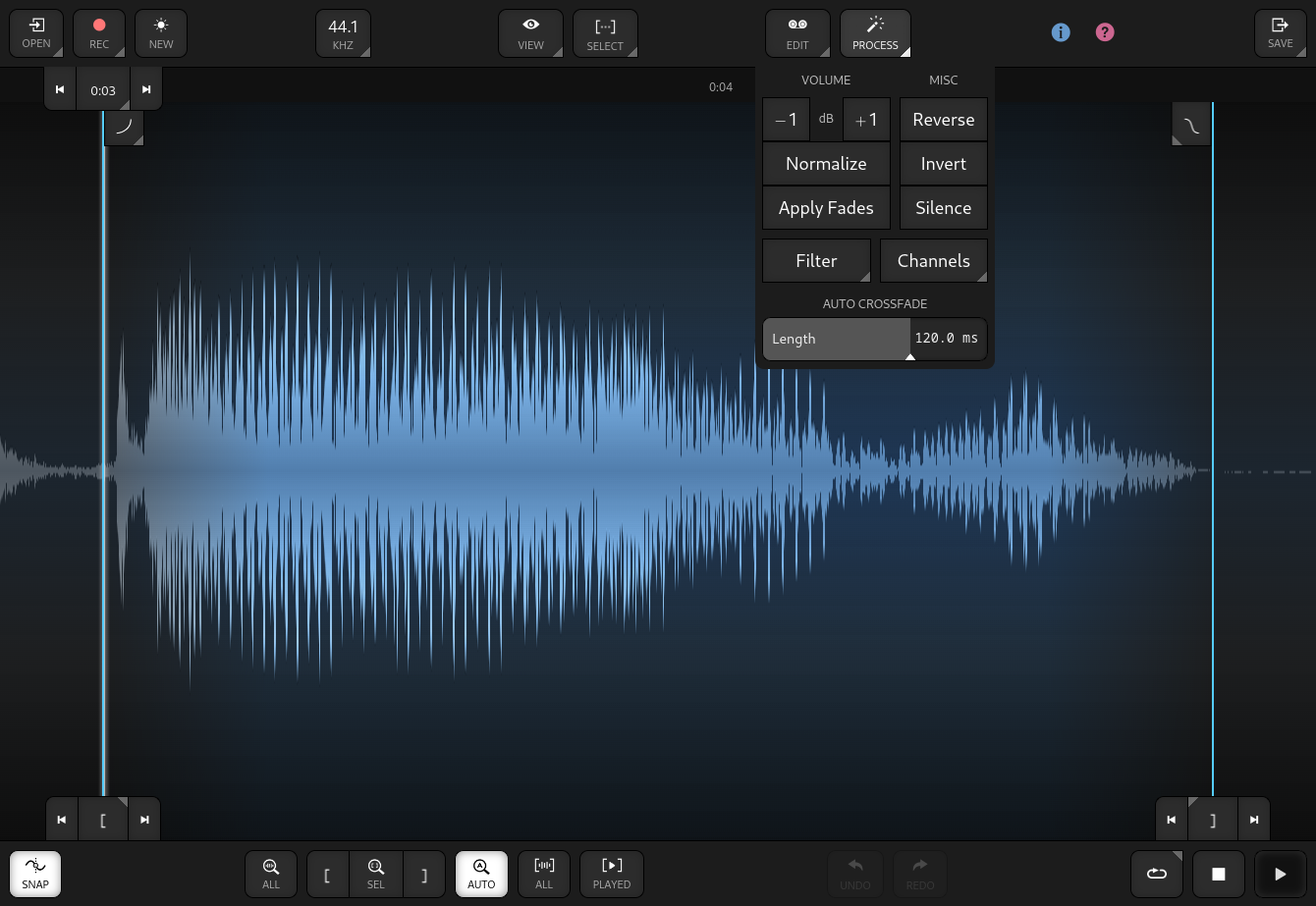
Task: Click Apply Fades
Action: coord(826,208)
